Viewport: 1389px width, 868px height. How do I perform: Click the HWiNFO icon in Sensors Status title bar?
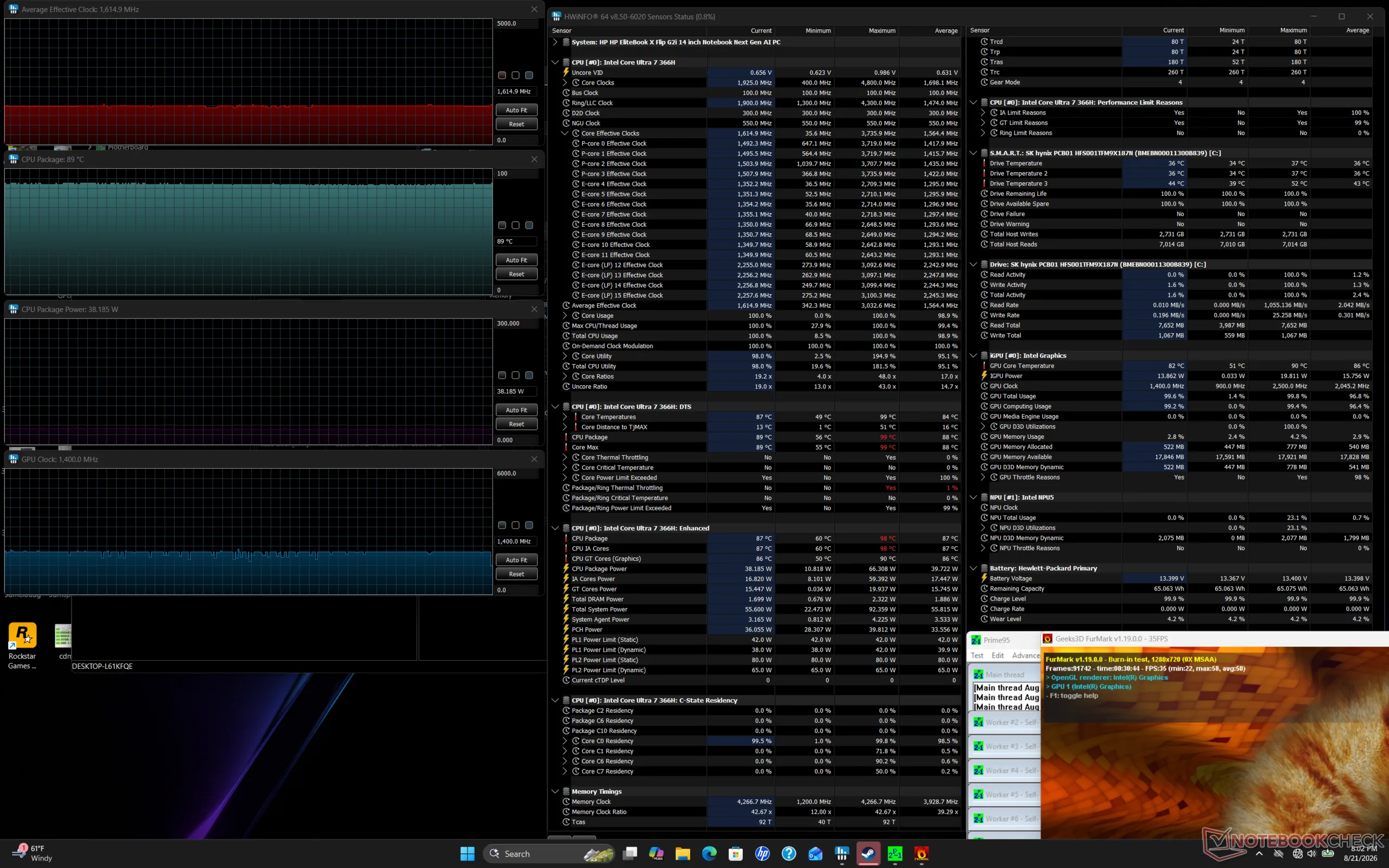pos(556,17)
